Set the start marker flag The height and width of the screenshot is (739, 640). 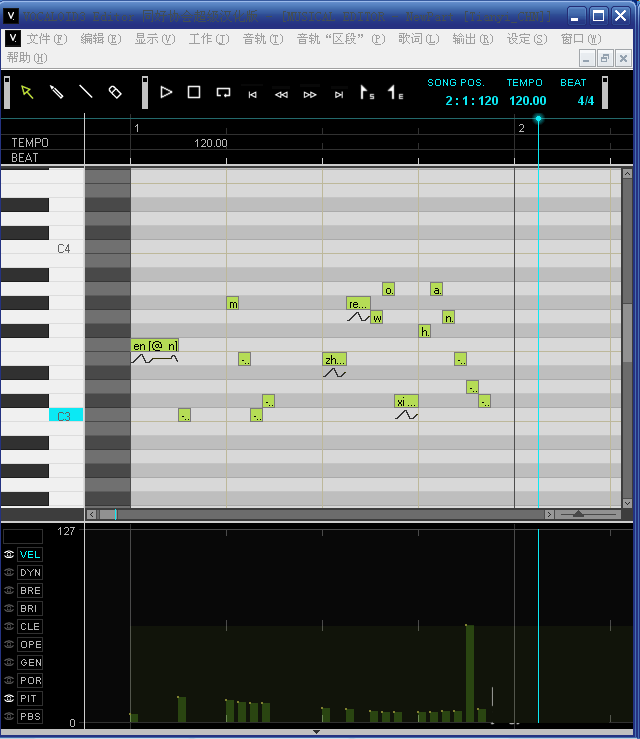click(367, 92)
